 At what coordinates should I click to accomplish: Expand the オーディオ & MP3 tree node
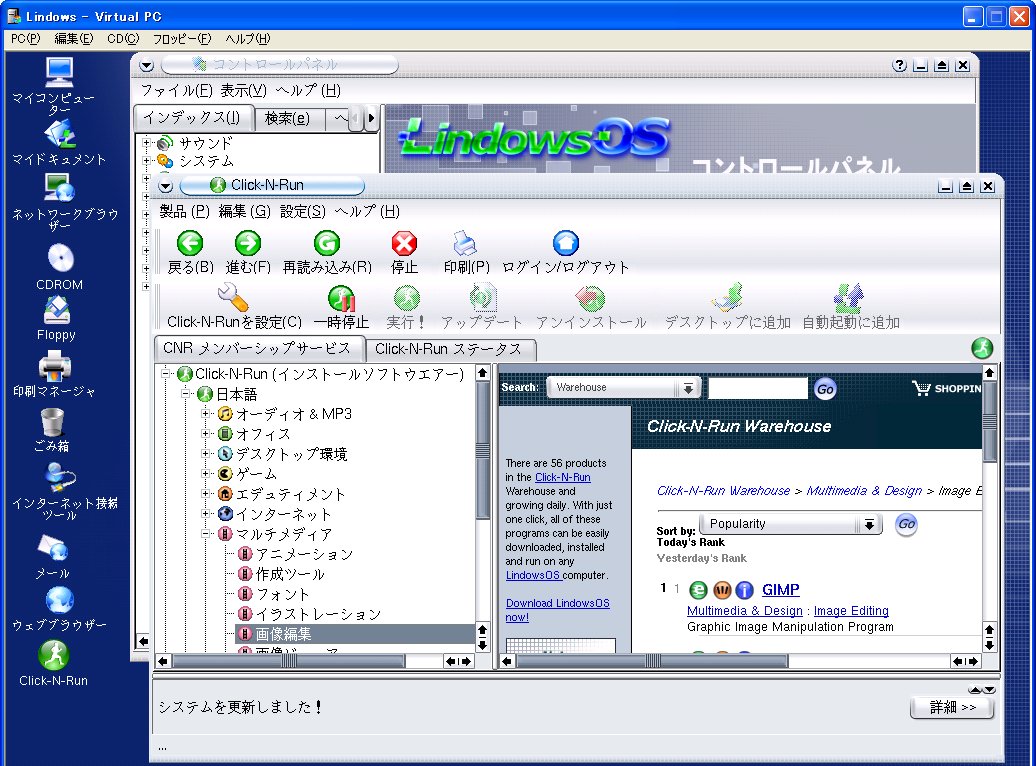click(x=205, y=414)
